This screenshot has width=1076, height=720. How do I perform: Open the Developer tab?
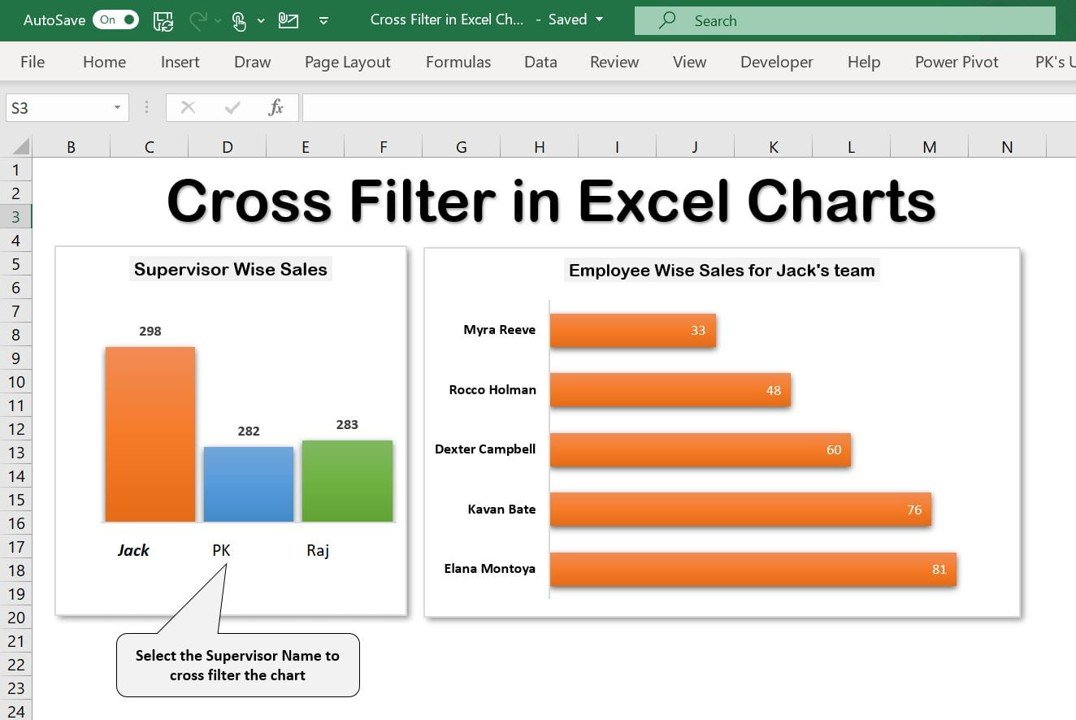[x=776, y=62]
